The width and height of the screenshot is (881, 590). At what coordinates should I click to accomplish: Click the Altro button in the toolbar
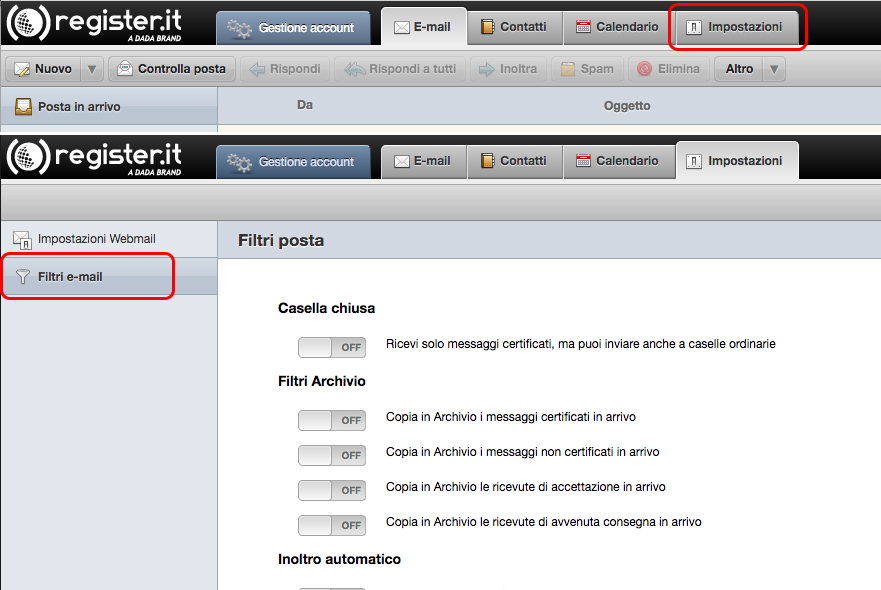[x=739, y=70]
